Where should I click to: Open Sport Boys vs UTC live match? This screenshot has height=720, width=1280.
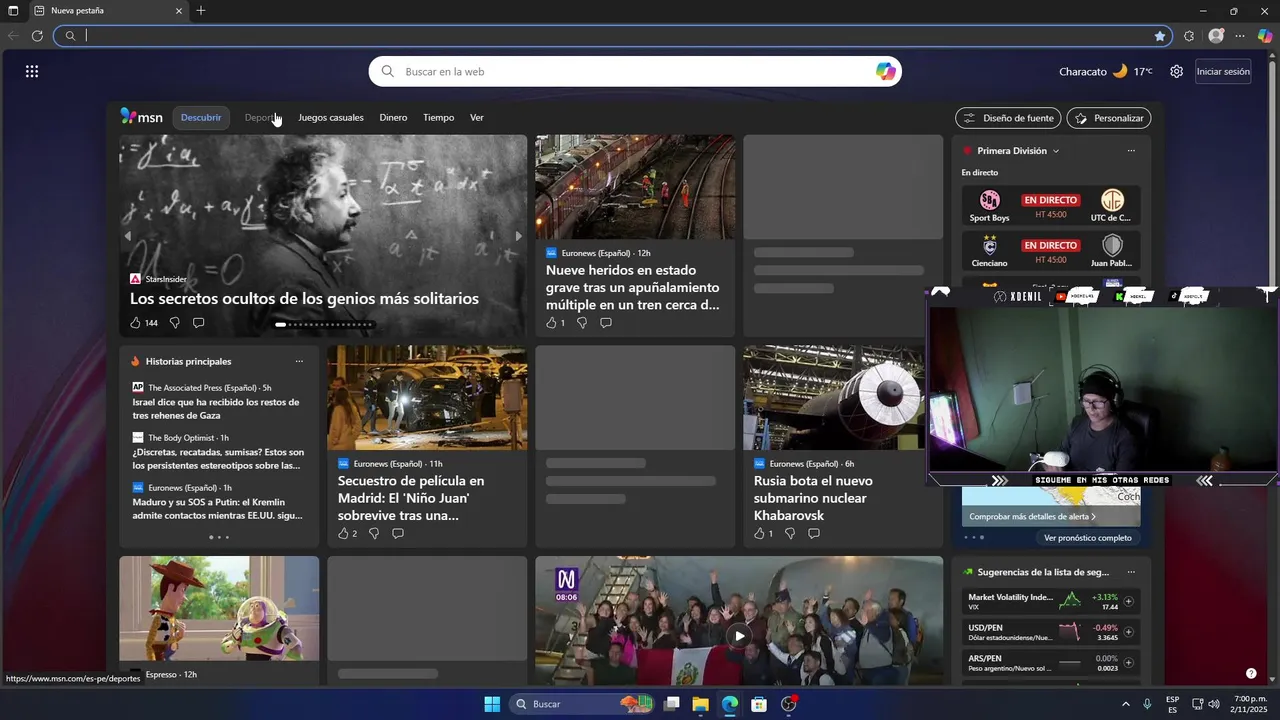(1051, 206)
